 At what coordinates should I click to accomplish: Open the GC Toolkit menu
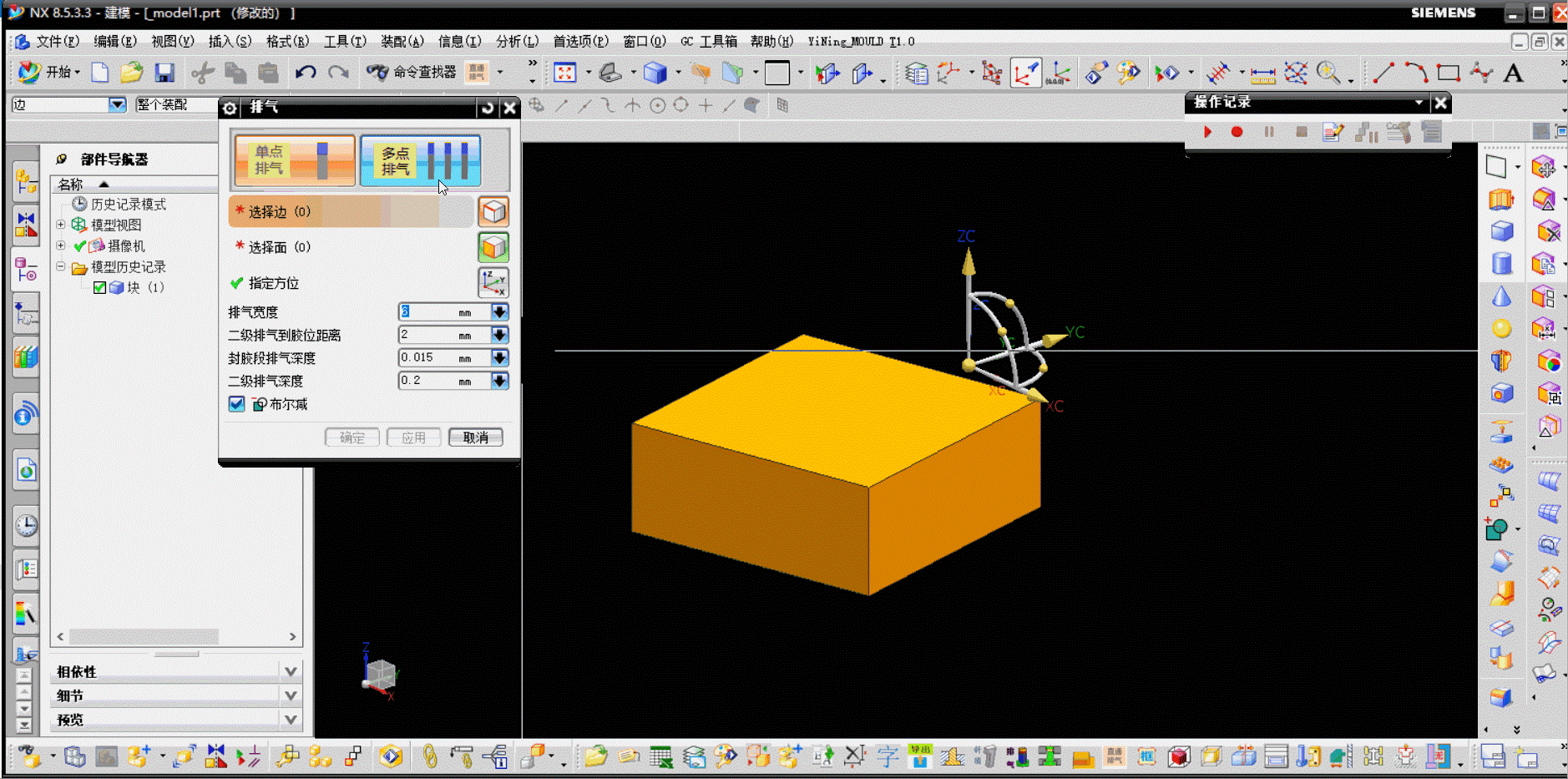click(x=708, y=41)
